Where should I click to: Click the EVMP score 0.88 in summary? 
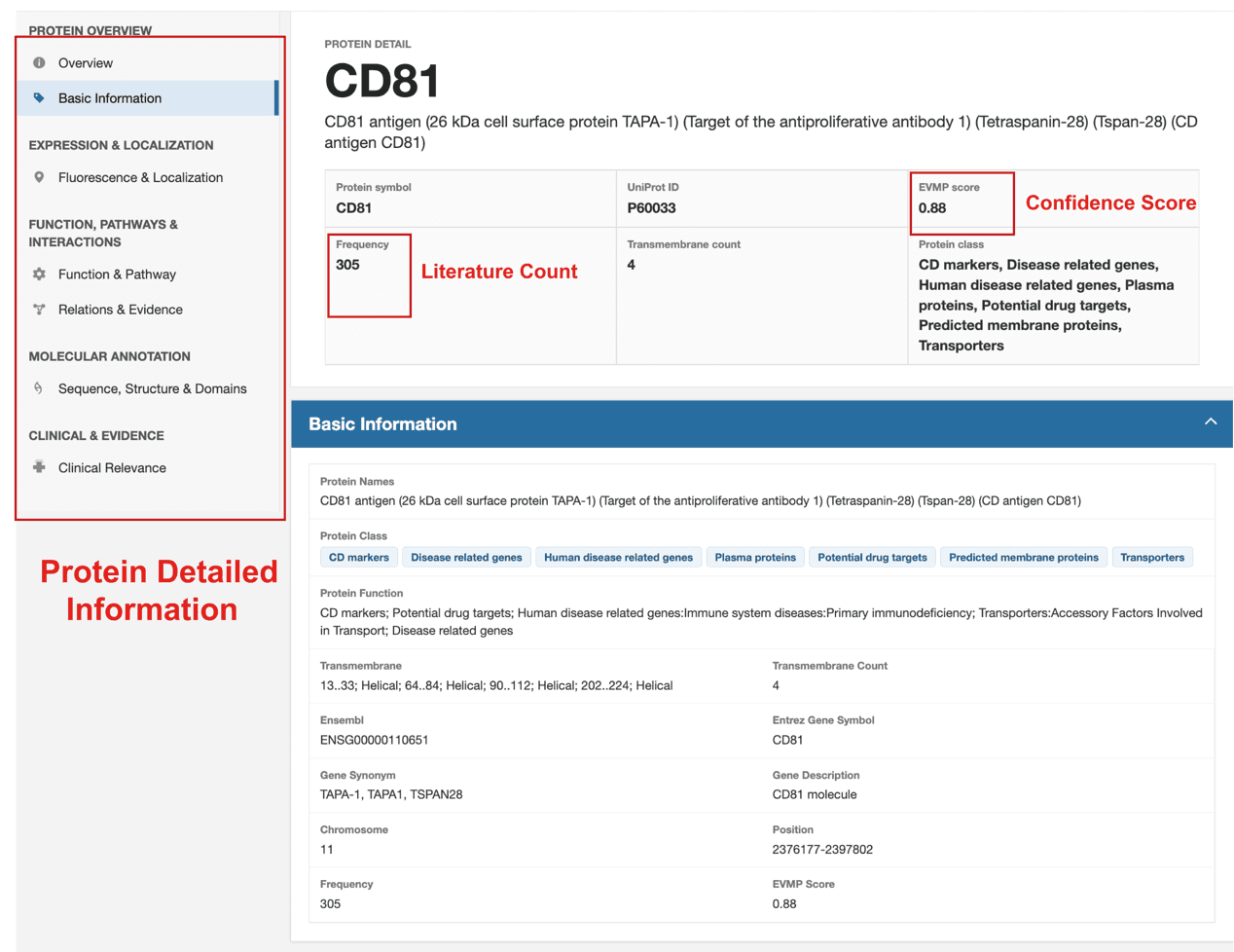pos(932,208)
